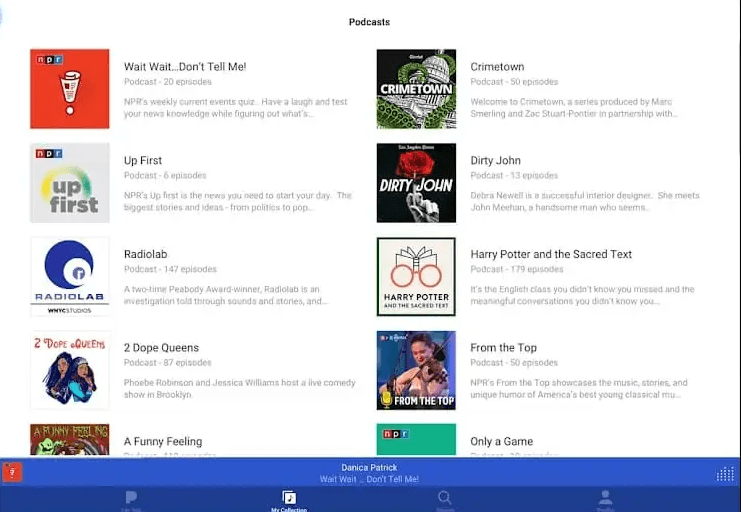Click 'Podcast - 6 episodes' under Up First
Viewport: 741px width, 512px height.
[x=165, y=175]
